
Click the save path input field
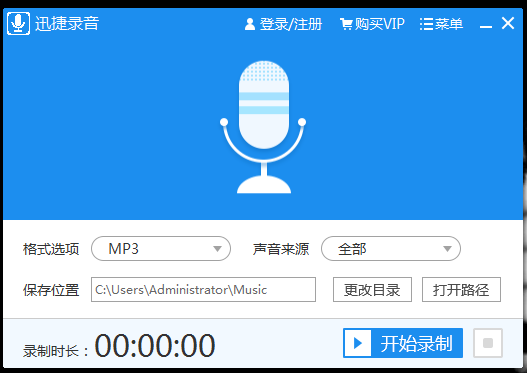(203, 290)
